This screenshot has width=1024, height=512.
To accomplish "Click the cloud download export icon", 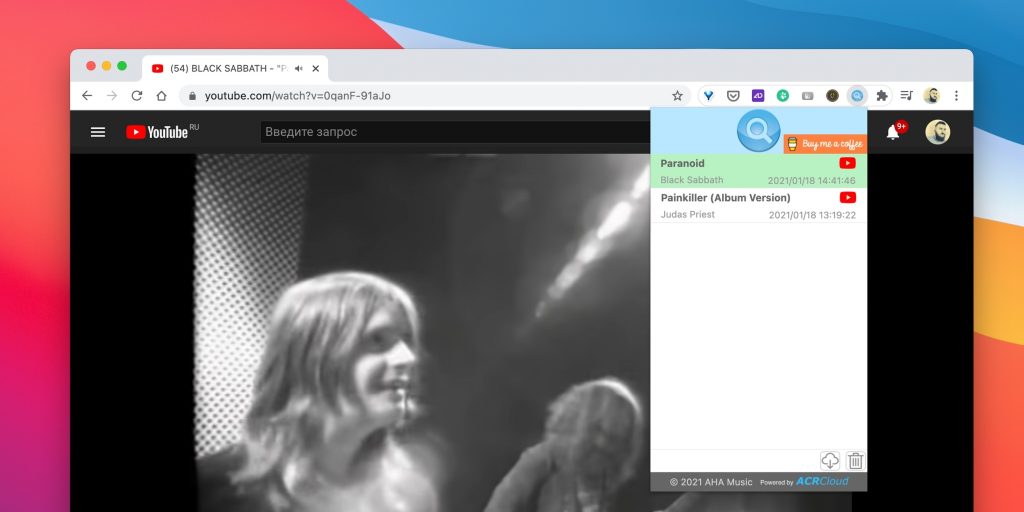I will 829,460.
